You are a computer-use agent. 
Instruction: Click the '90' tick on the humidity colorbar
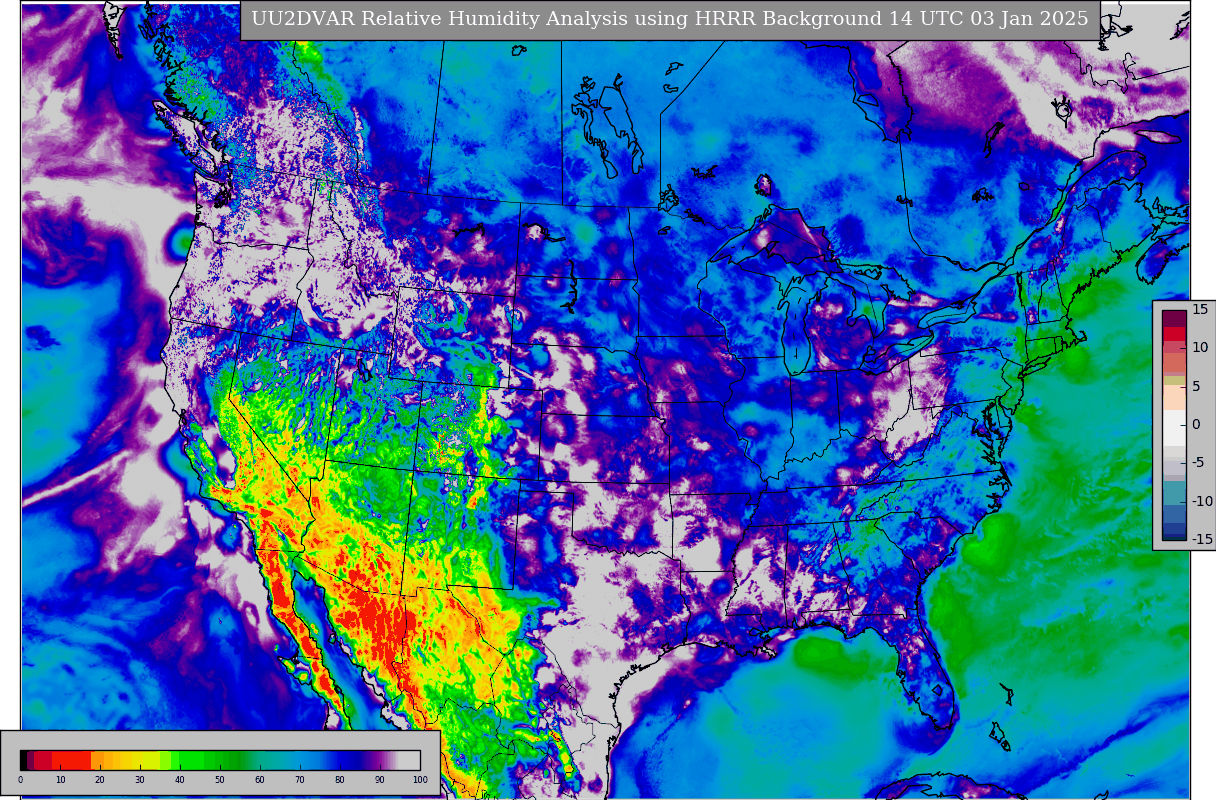[379, 780]
